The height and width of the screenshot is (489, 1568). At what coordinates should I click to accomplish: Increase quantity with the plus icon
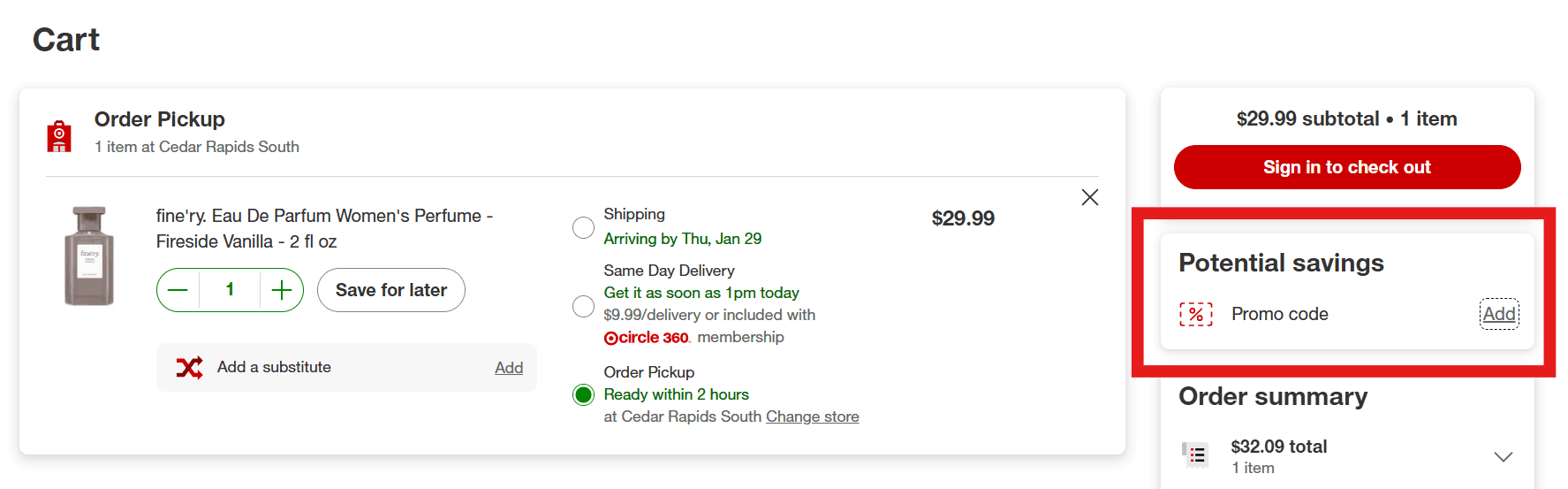[281, 290]
